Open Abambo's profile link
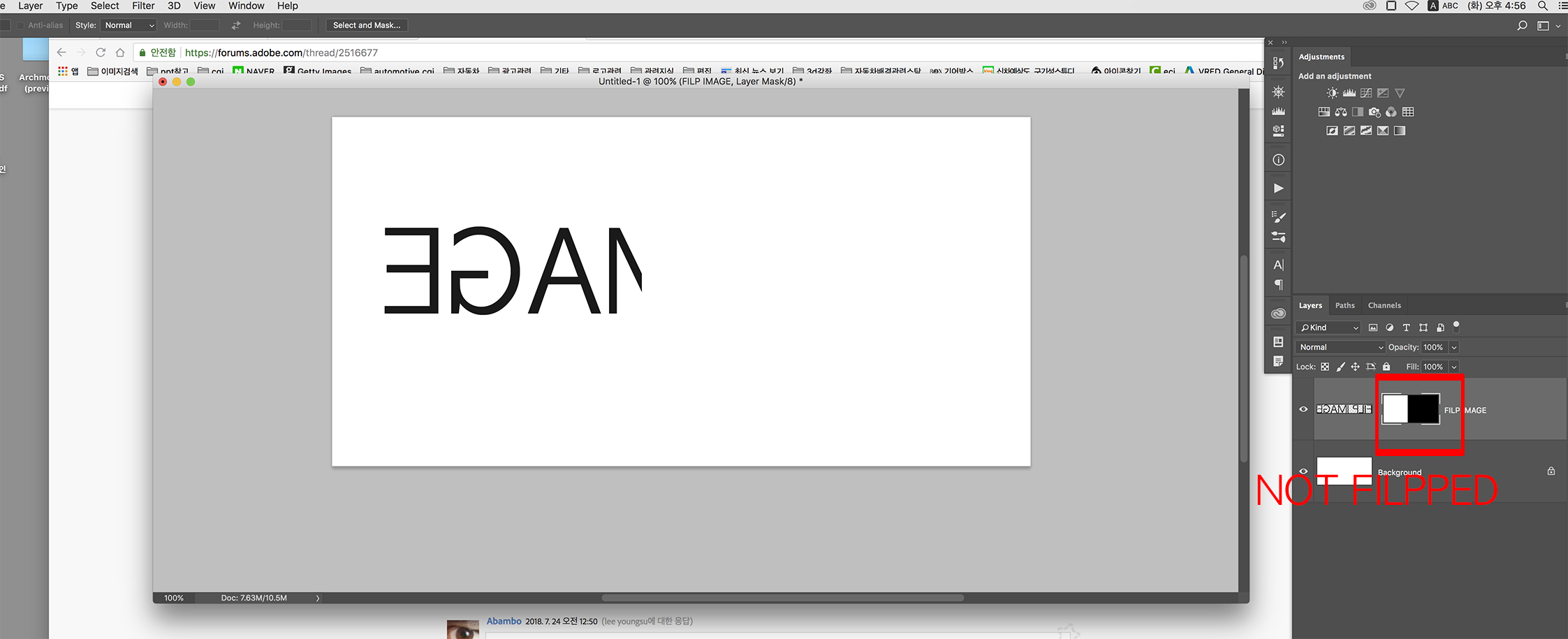 pyautogui.click(x=503, y=621)
